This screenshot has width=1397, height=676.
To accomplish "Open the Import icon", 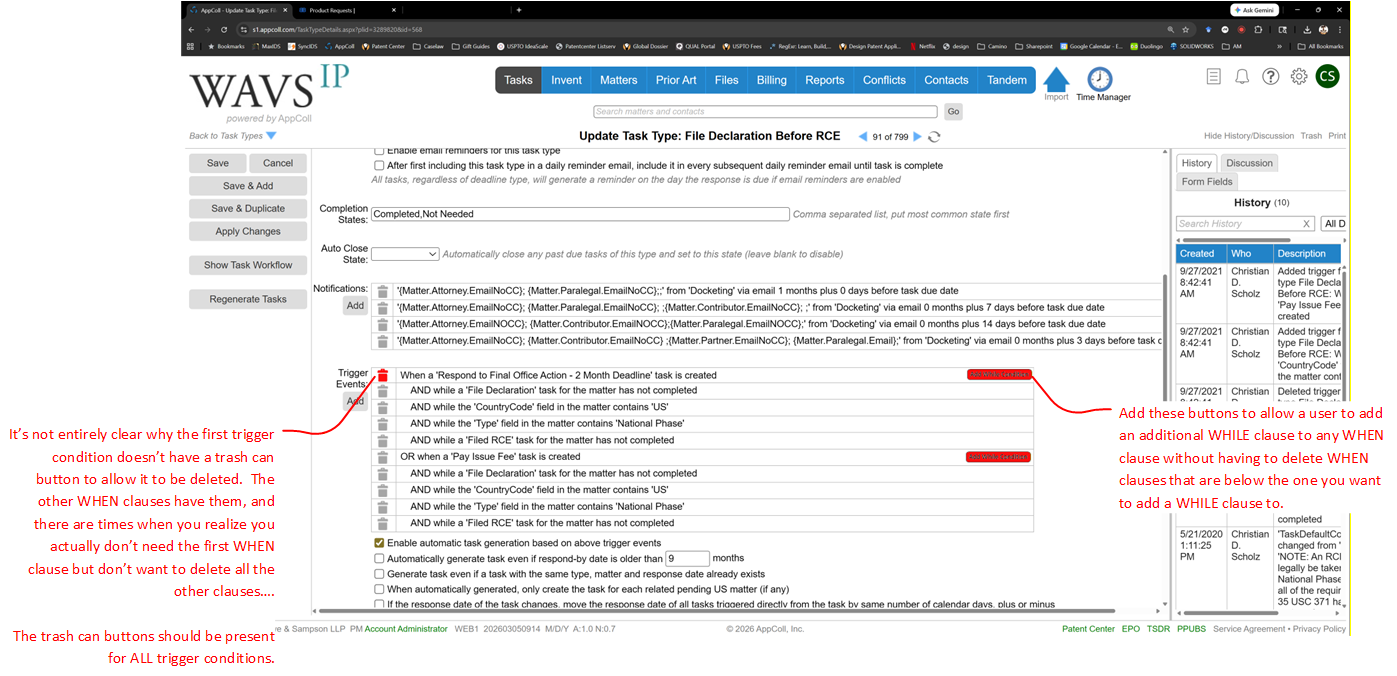I will click(x=1056, y=80).
